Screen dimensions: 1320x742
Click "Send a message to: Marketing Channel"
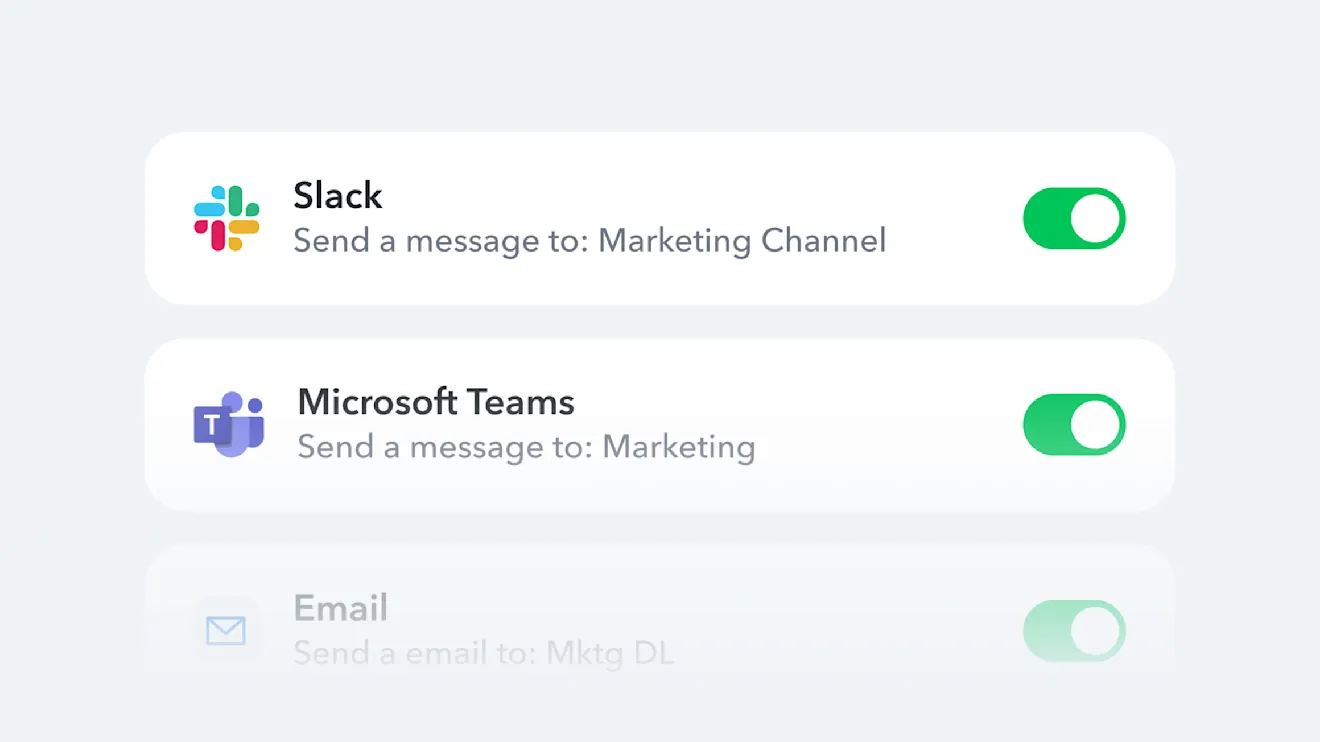tap(590, 241)
